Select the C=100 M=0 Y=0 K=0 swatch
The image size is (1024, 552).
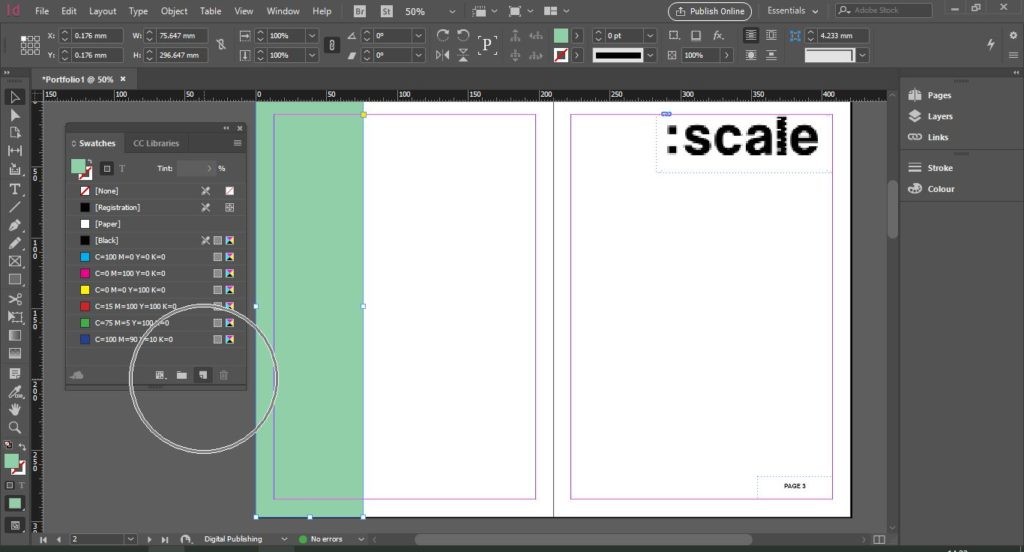pyautogui.click(x=156, y=257)
